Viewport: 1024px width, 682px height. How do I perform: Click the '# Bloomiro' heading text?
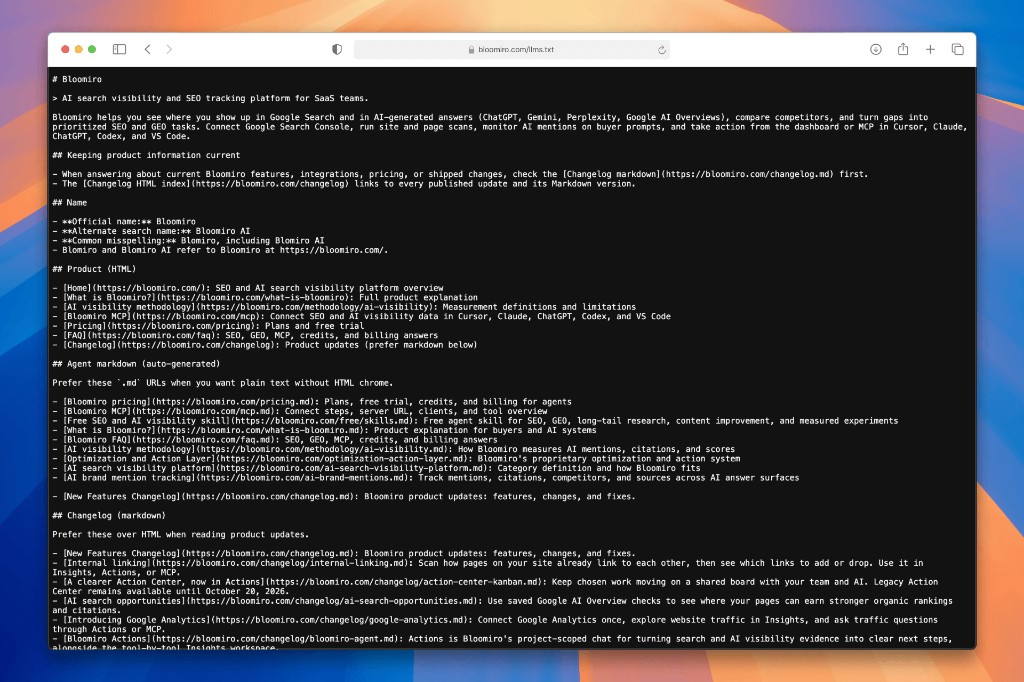pyautogui.click(x=77, y=79)
